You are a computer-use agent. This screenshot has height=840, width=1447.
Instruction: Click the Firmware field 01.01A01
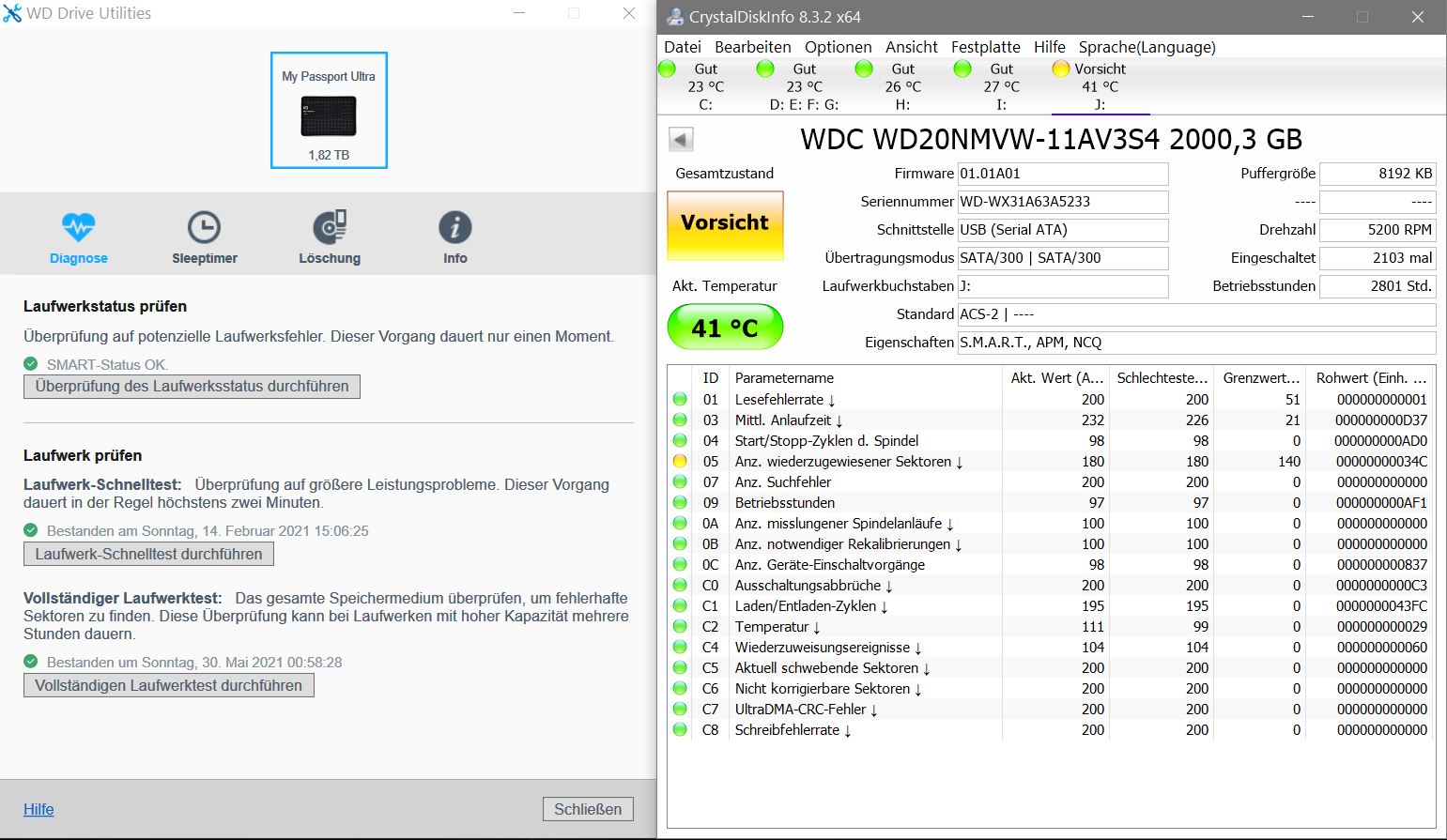[x=1063, y=174]
